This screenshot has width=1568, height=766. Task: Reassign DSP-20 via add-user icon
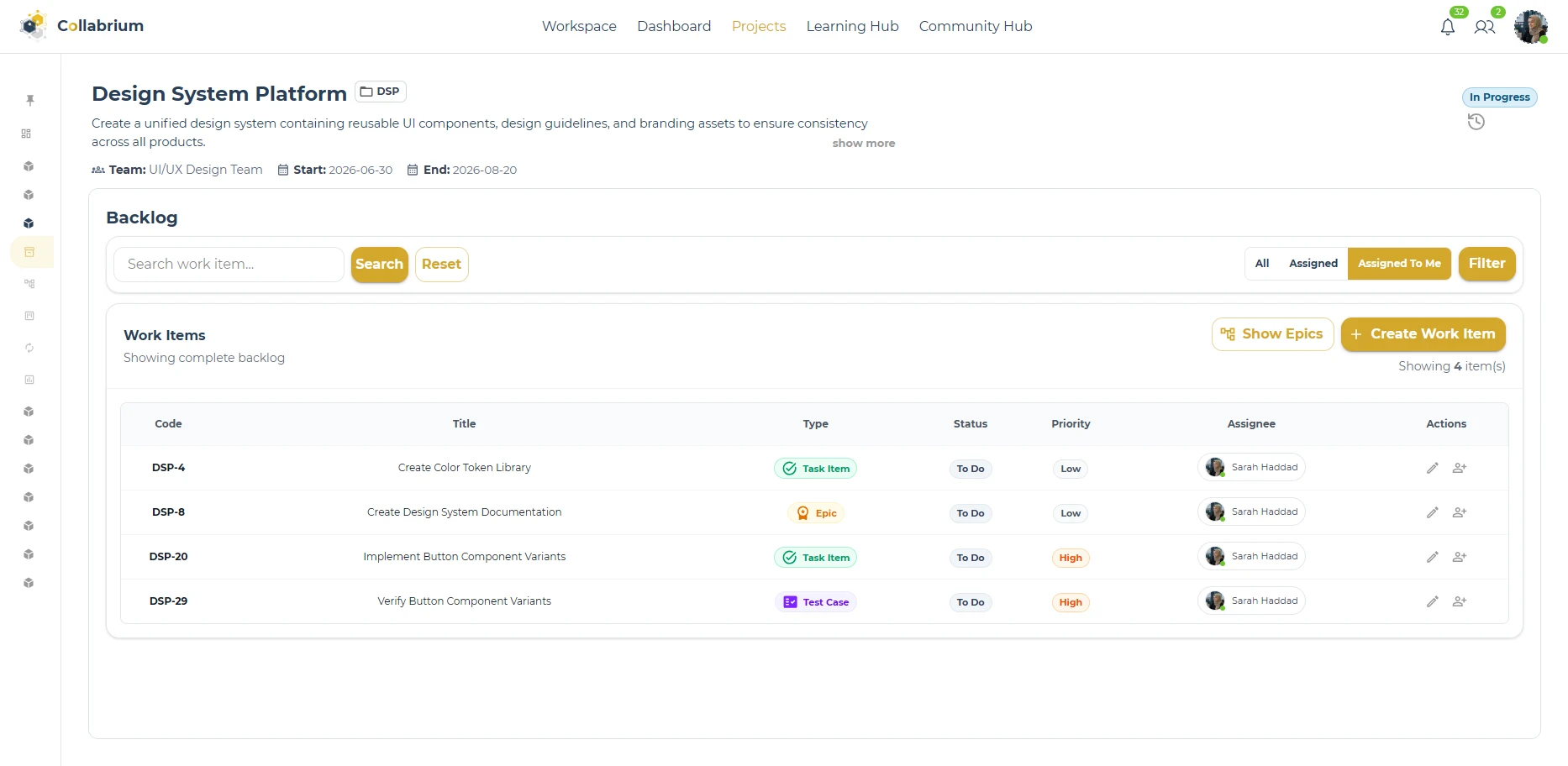(1460, 557)
